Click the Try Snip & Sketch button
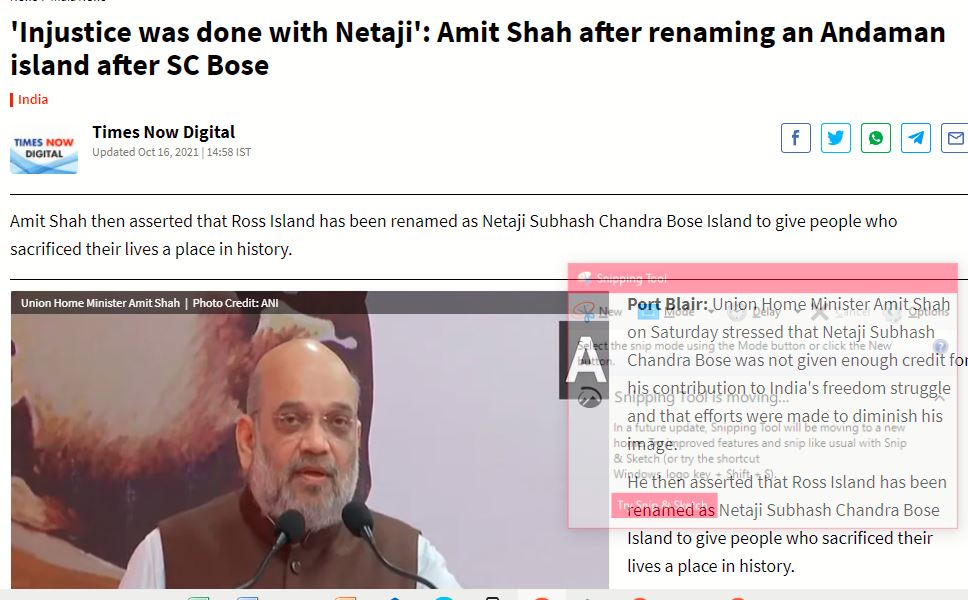Screen dimensions: 968x600 [664, 506]
